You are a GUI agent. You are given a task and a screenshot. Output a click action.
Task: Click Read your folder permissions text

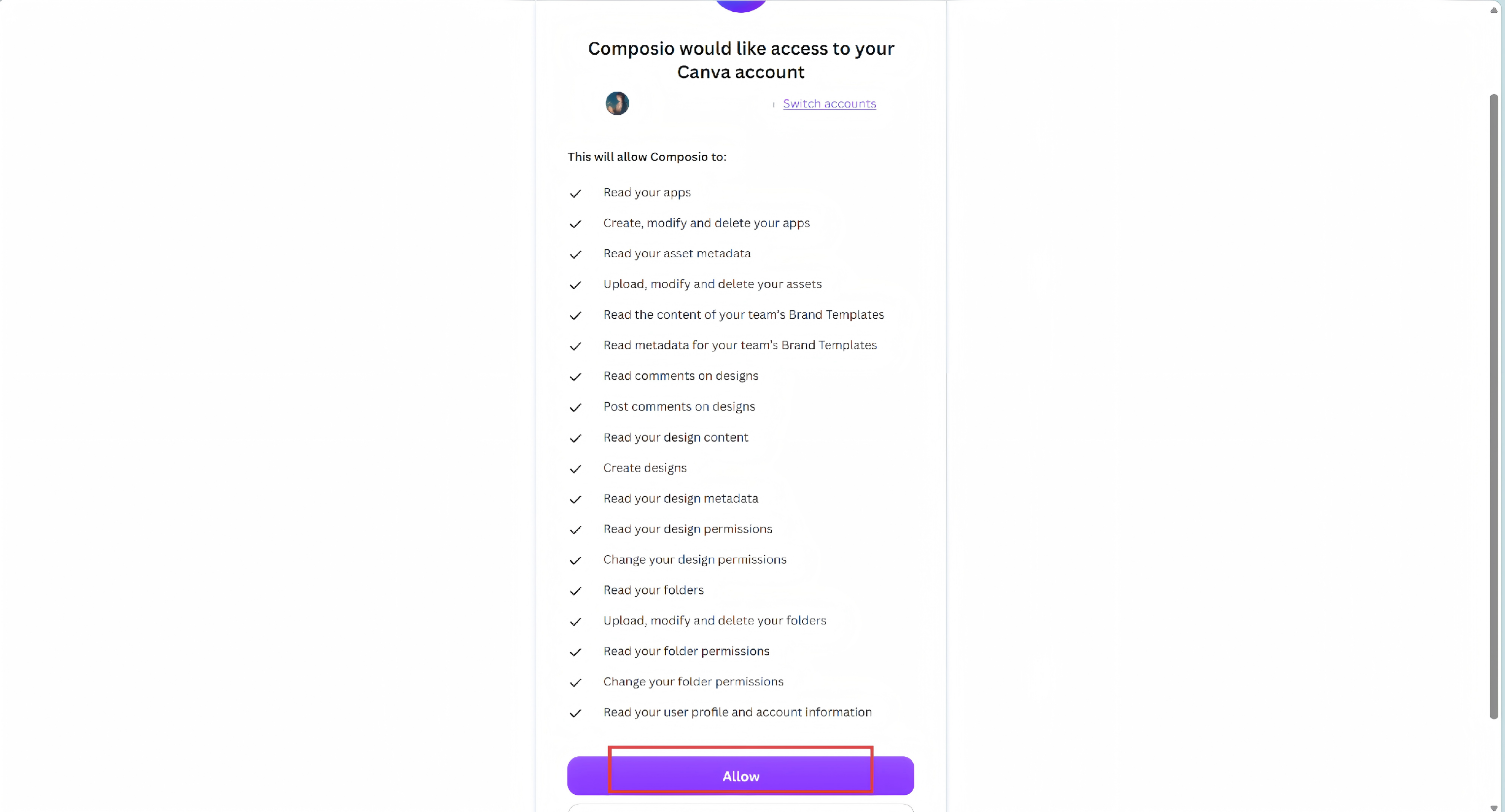click(x=686, y=651)
